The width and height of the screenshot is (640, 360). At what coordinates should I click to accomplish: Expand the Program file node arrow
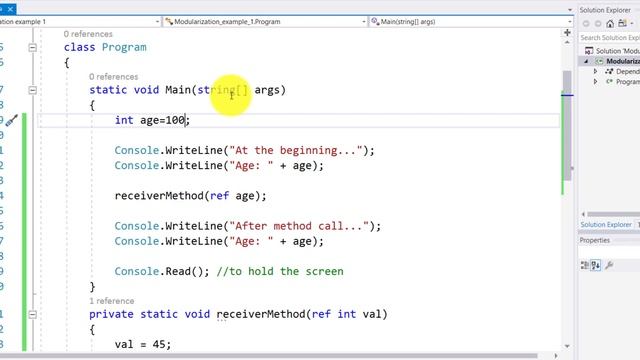(x=596, y=82)
